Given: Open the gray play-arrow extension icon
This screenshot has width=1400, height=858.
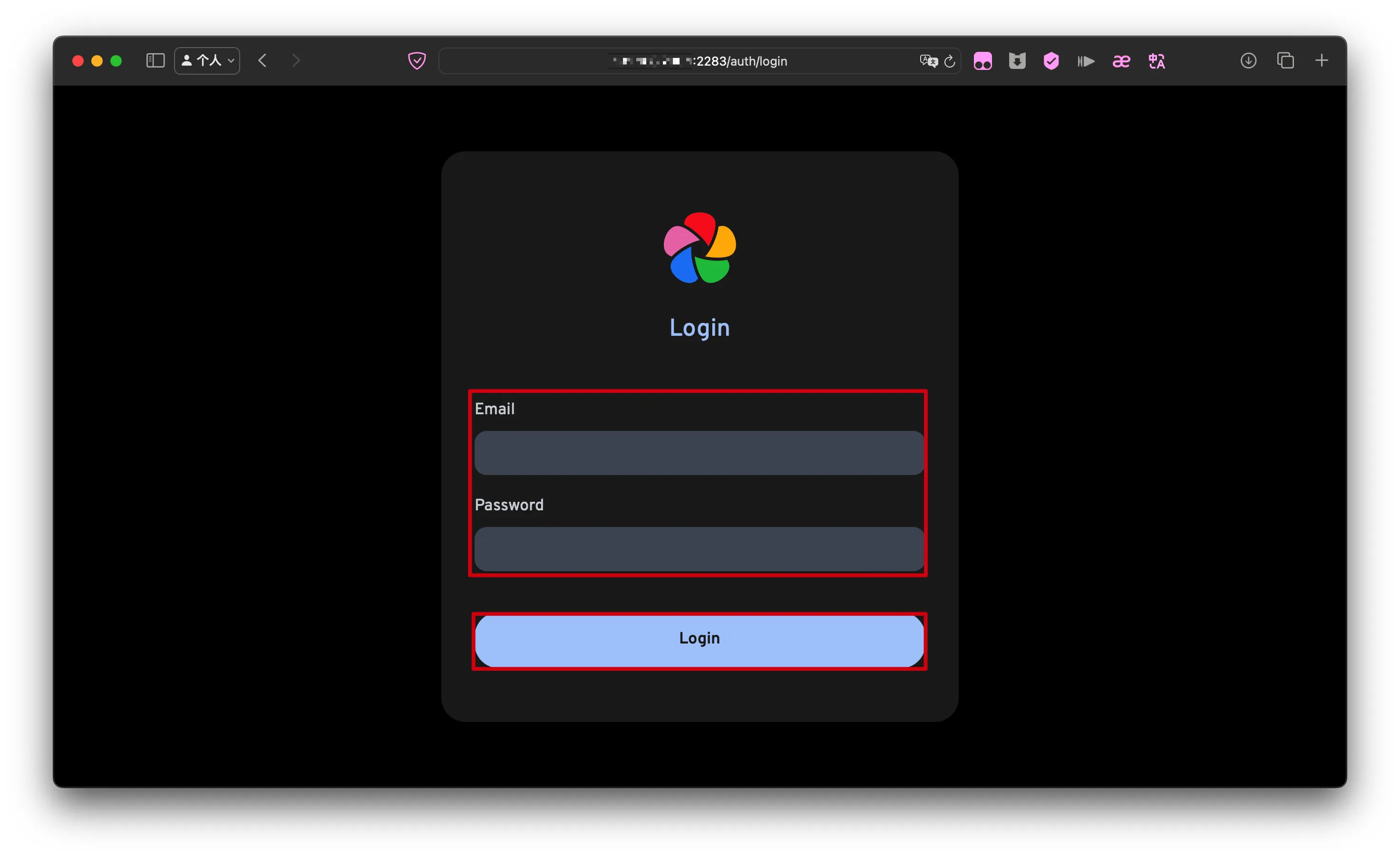Looking at the screenshot, I should pos(1086,61).
